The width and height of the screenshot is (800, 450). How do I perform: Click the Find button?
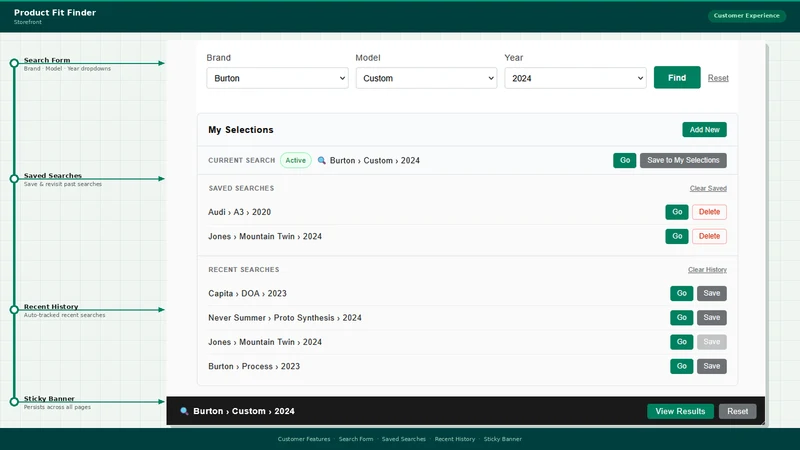click(x=677, y=78)
